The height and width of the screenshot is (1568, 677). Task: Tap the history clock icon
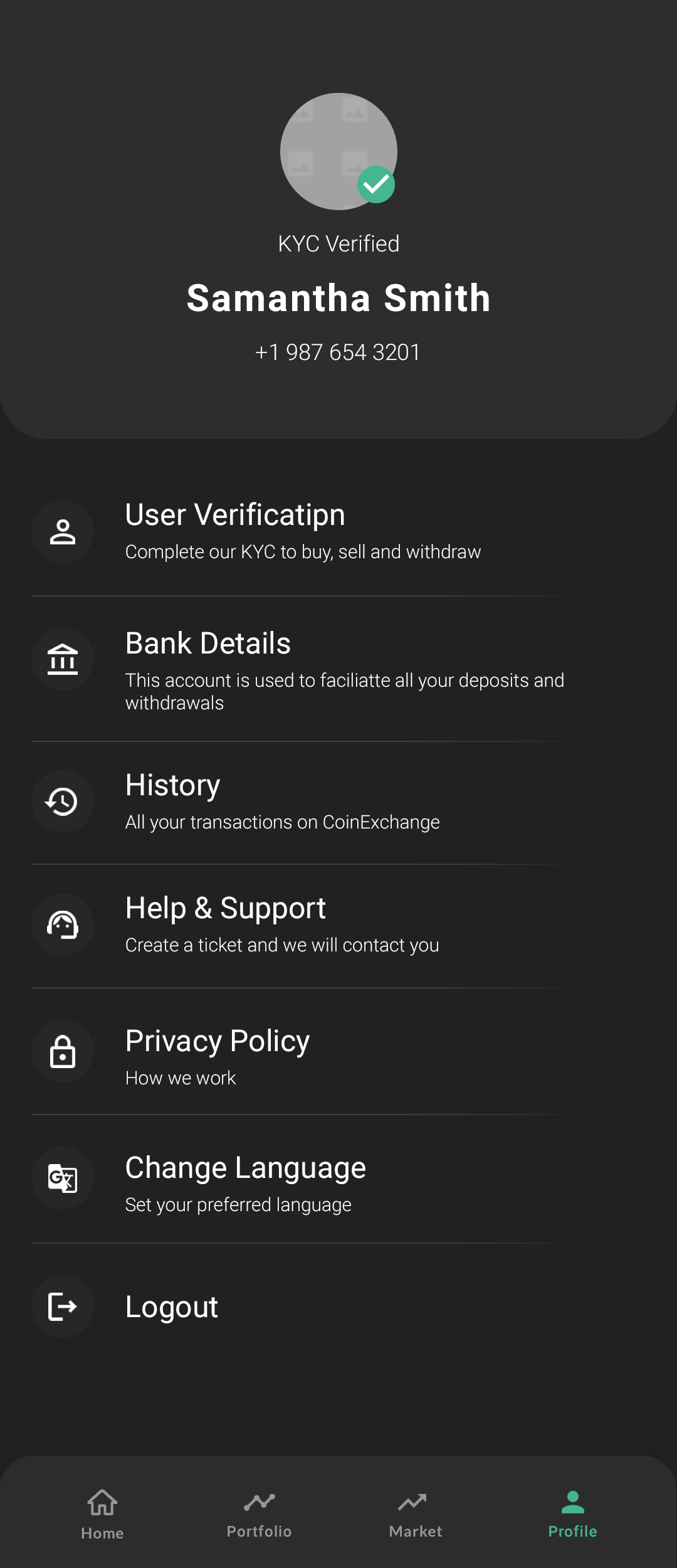63,802
